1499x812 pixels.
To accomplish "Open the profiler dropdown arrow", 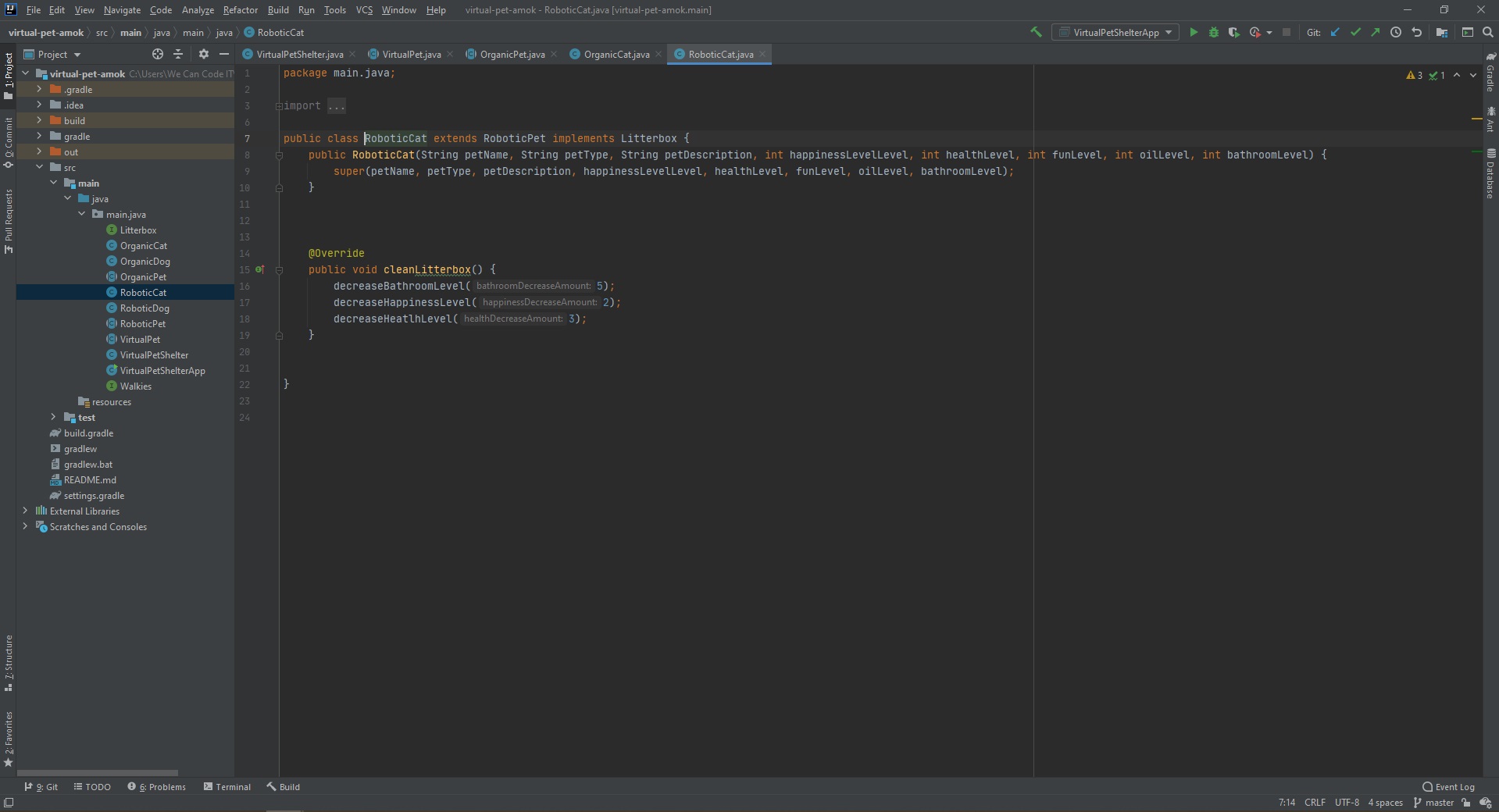I will pyautogui.click(x=1269, y=33).
